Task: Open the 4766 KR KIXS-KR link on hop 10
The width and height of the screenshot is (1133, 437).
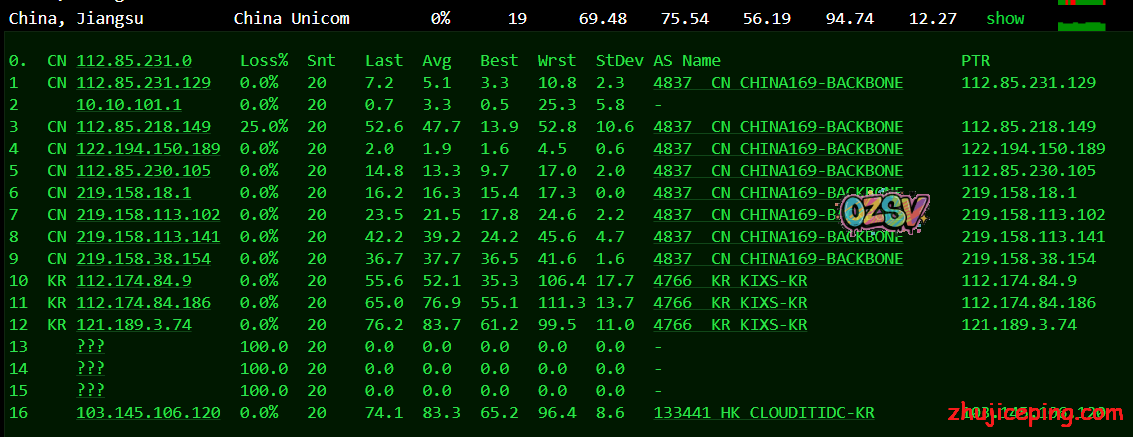Action: point(730,281)
